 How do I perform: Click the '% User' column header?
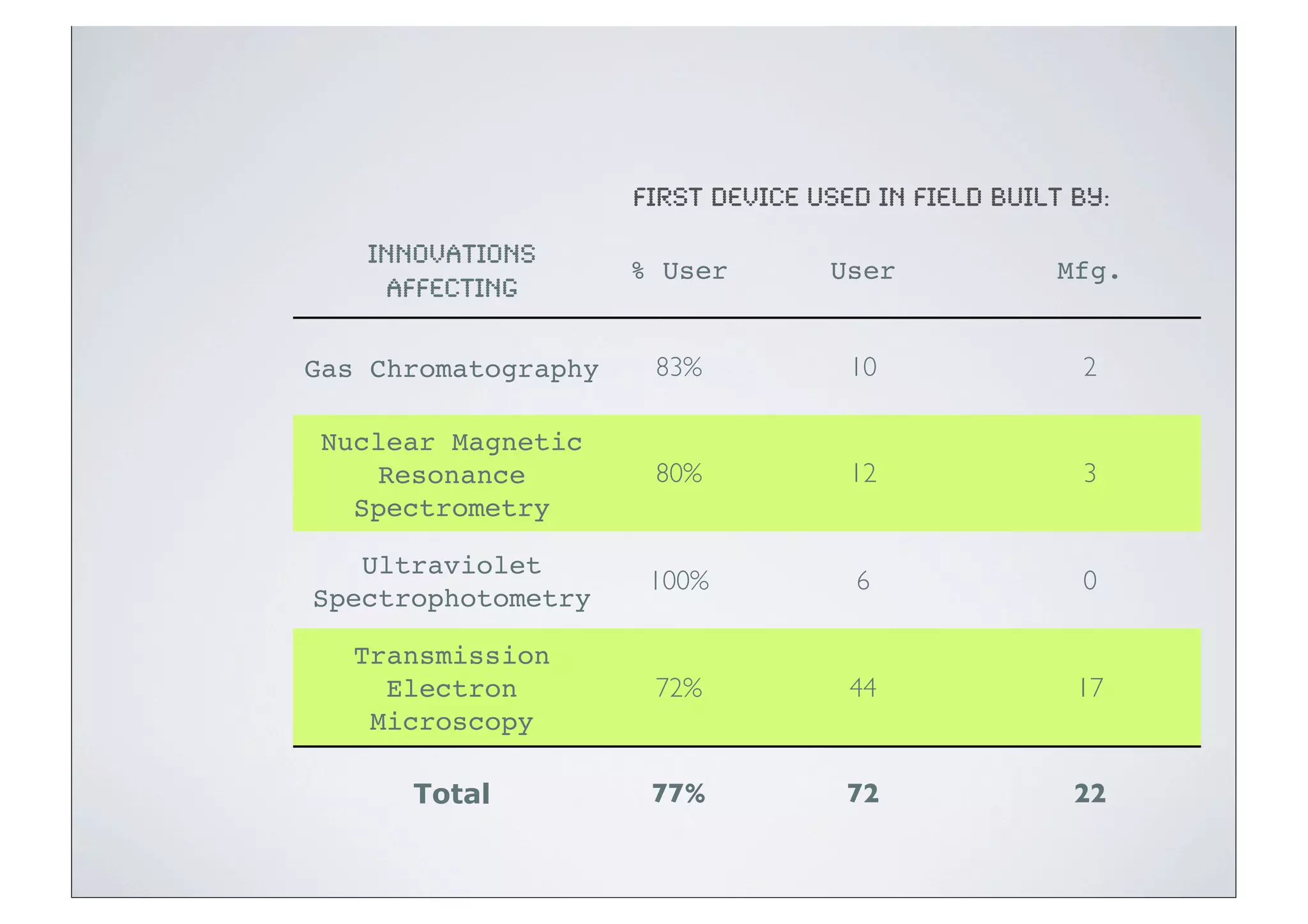coord(679,271)
